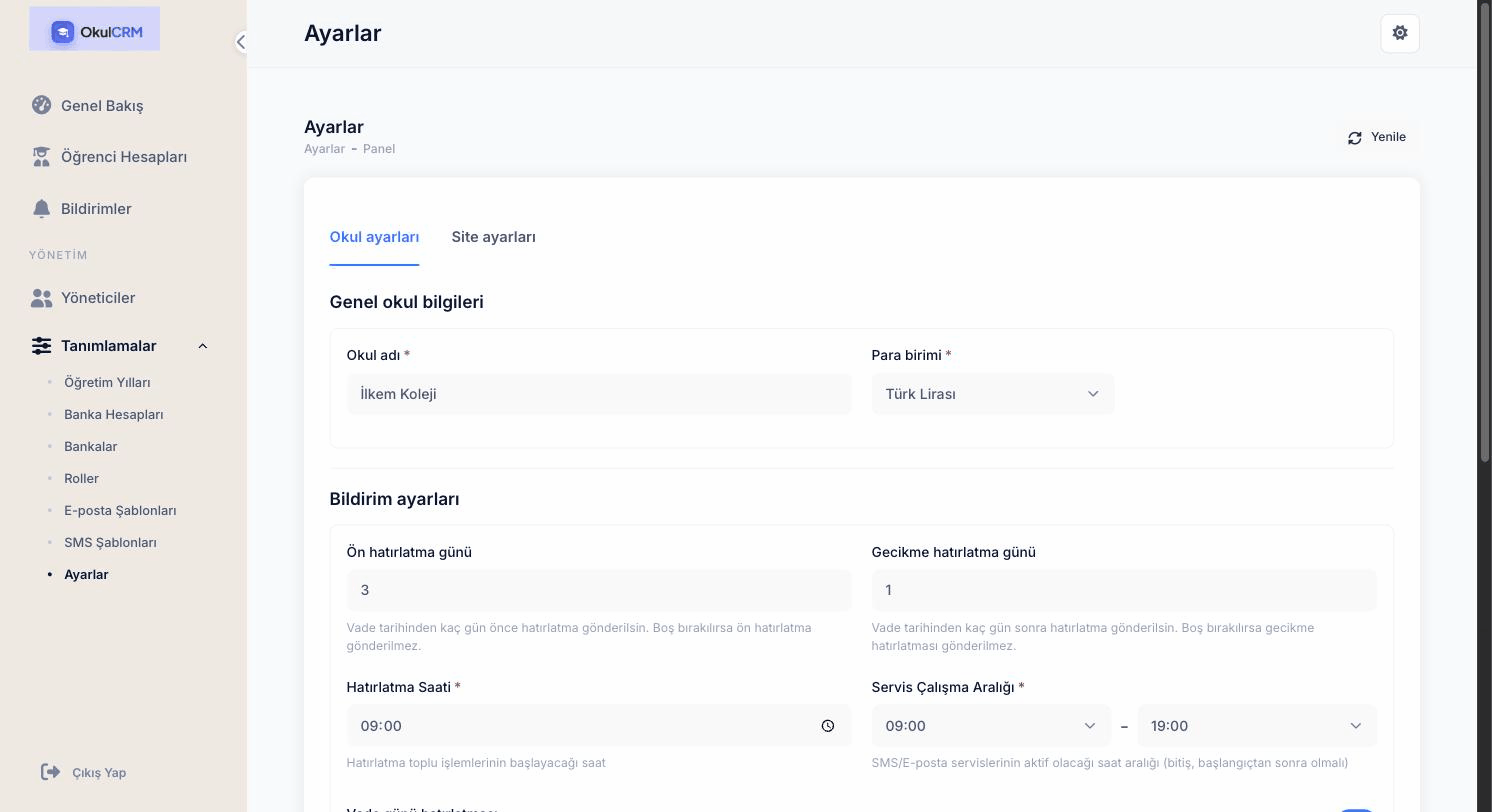The height and width of the screenshot is (812, 1492).
Task: Click Çıkış Yap to log out
Action: pyautogui.click(x=99, y=772)
